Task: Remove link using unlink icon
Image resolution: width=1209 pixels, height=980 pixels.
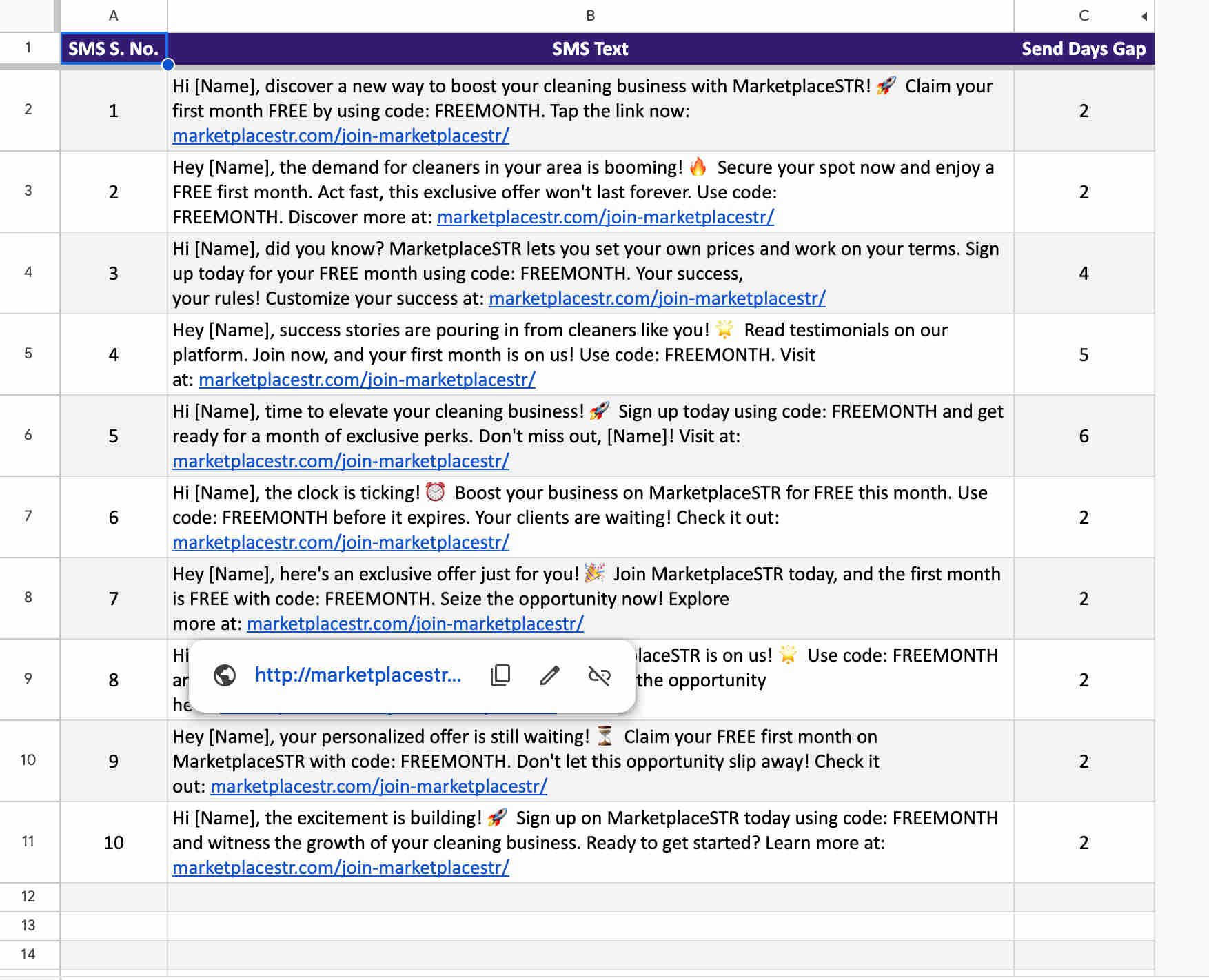Action: pyautogui.click(x=600, y=675)
